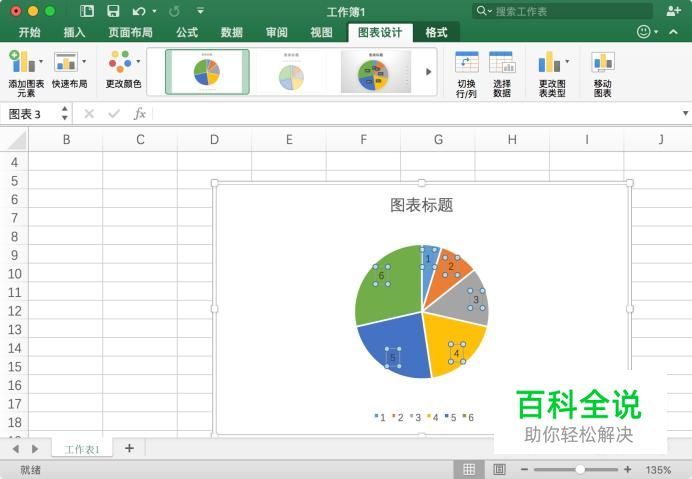This screenshot has width=692, height=479.
Task: Click the zoom in plus button
Action: [x=628, y=469]
